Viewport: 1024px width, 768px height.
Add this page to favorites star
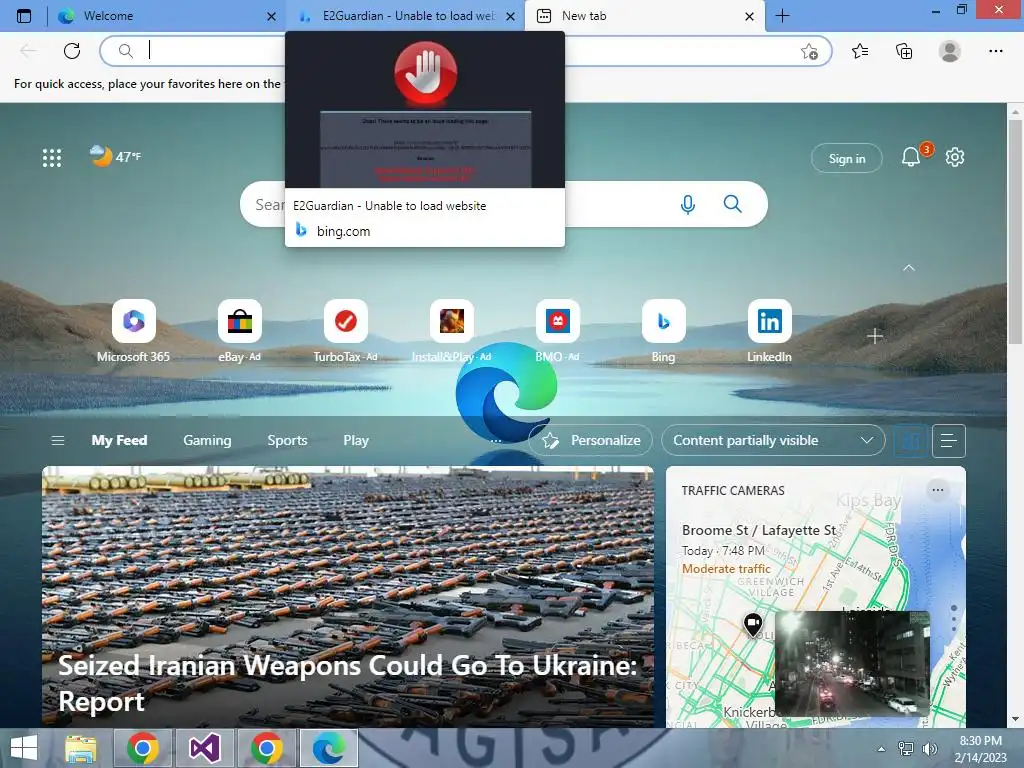(809, 52)
